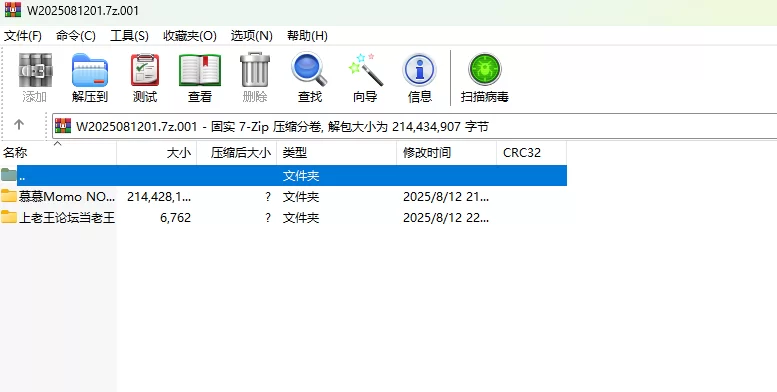Click the size value 214,428,1...
This screenshot has width=777, height=392.
159,197
